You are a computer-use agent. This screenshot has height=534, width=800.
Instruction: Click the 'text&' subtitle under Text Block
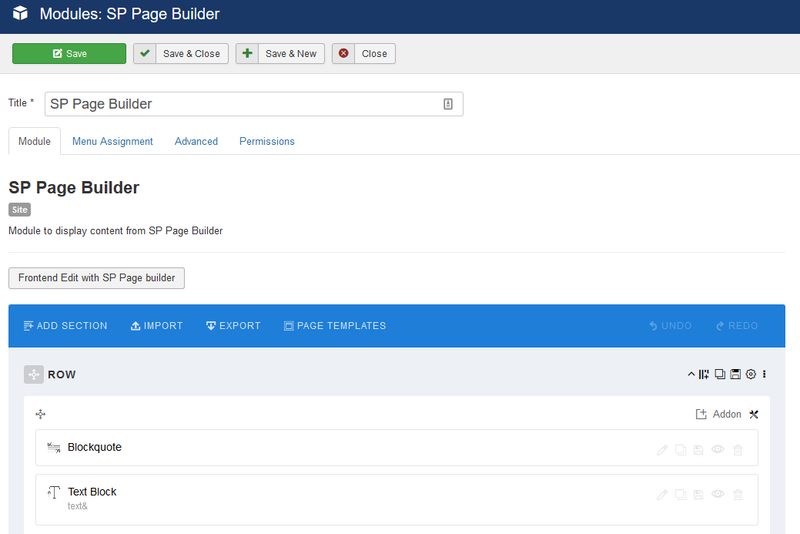tap(78, 506)
